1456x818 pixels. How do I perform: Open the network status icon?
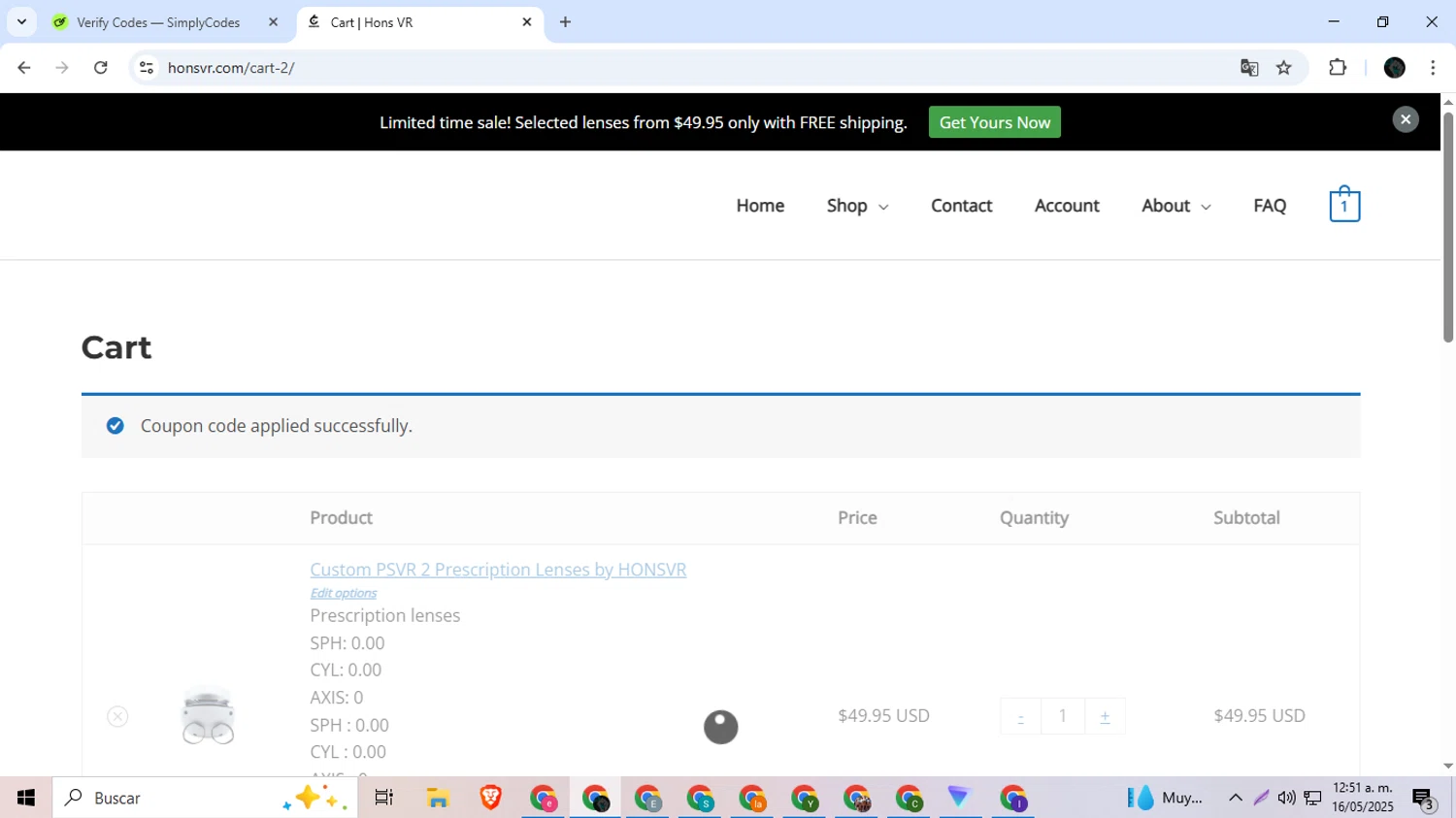[1312, 798]
